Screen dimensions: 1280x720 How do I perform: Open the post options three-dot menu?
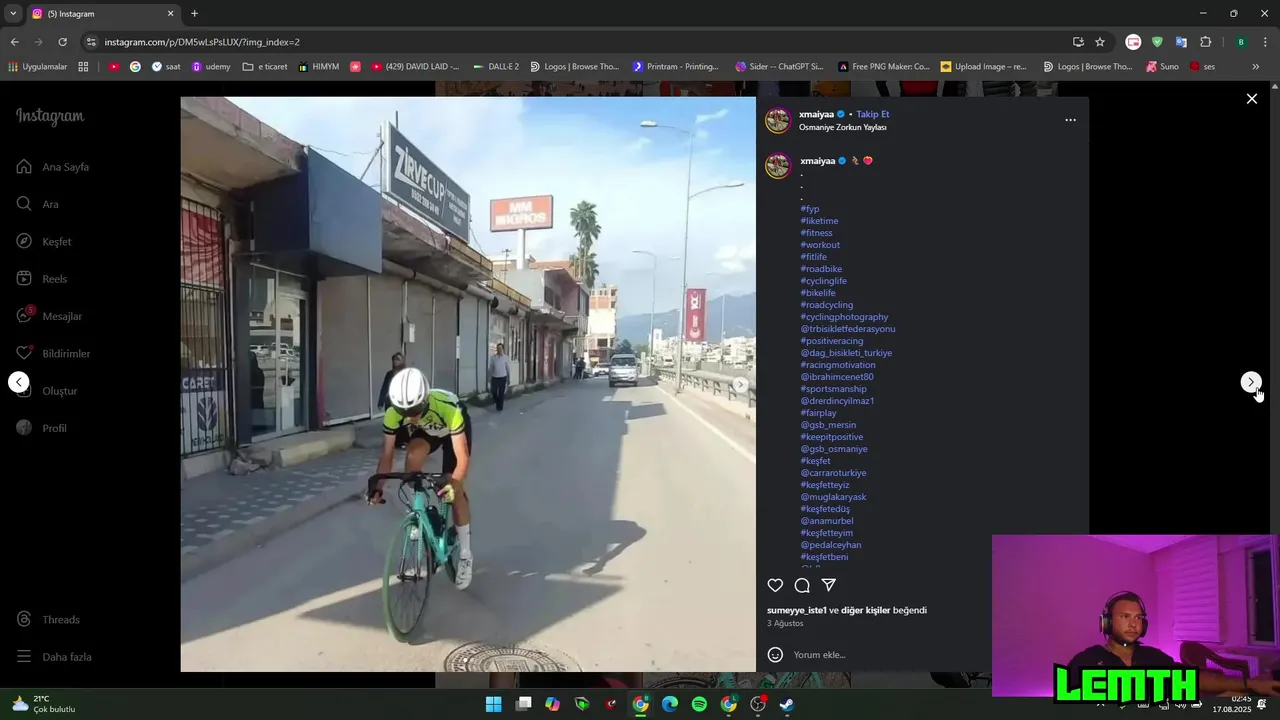click(1070, 120)
